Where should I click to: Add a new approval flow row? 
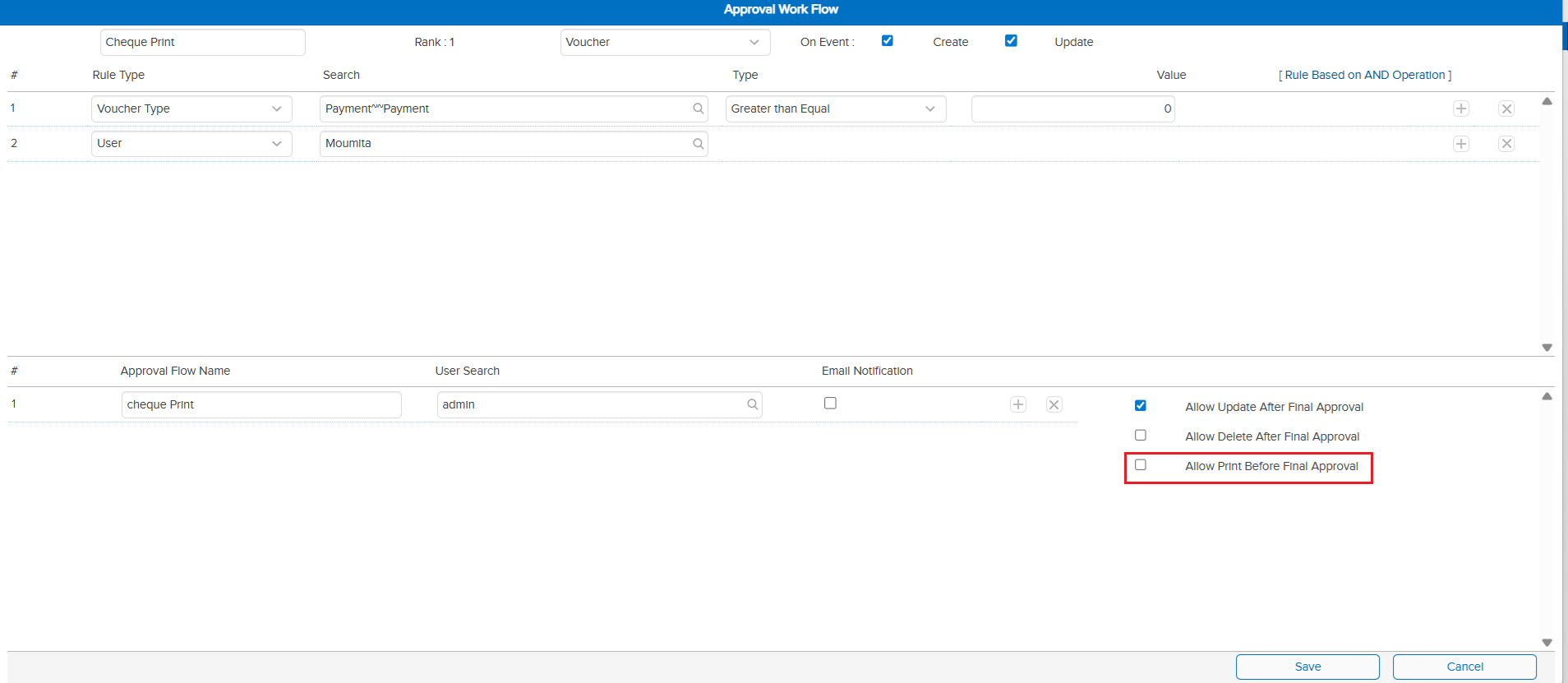[x=1017, y=404]
